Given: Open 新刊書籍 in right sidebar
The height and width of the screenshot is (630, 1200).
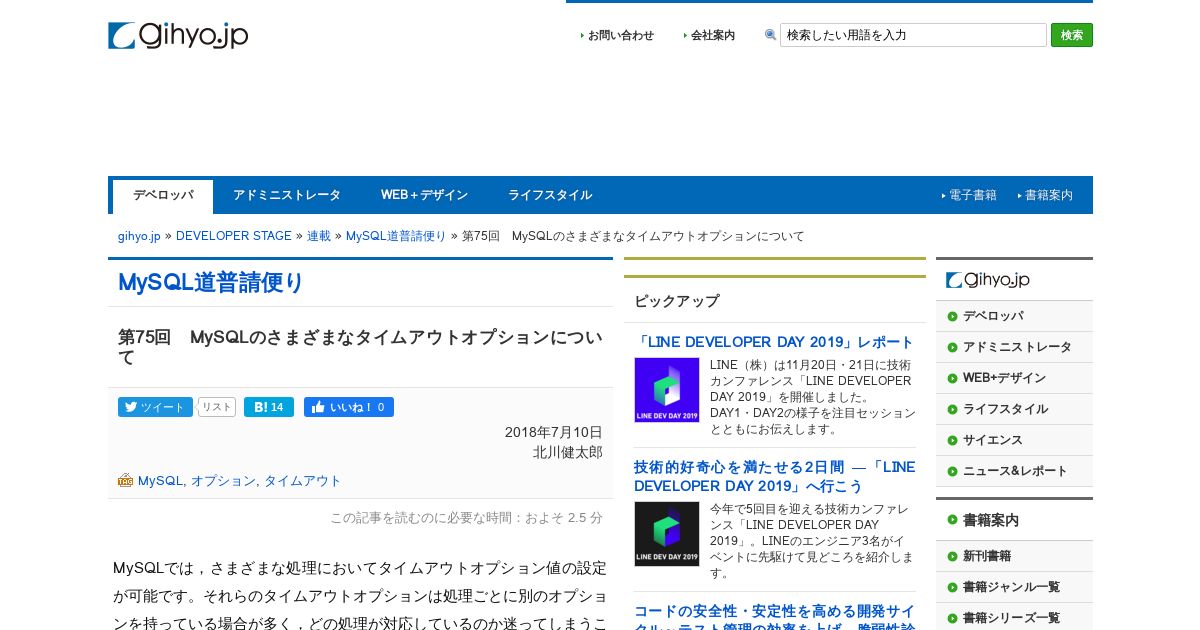Looking at the screenshot, I should 987,556.
